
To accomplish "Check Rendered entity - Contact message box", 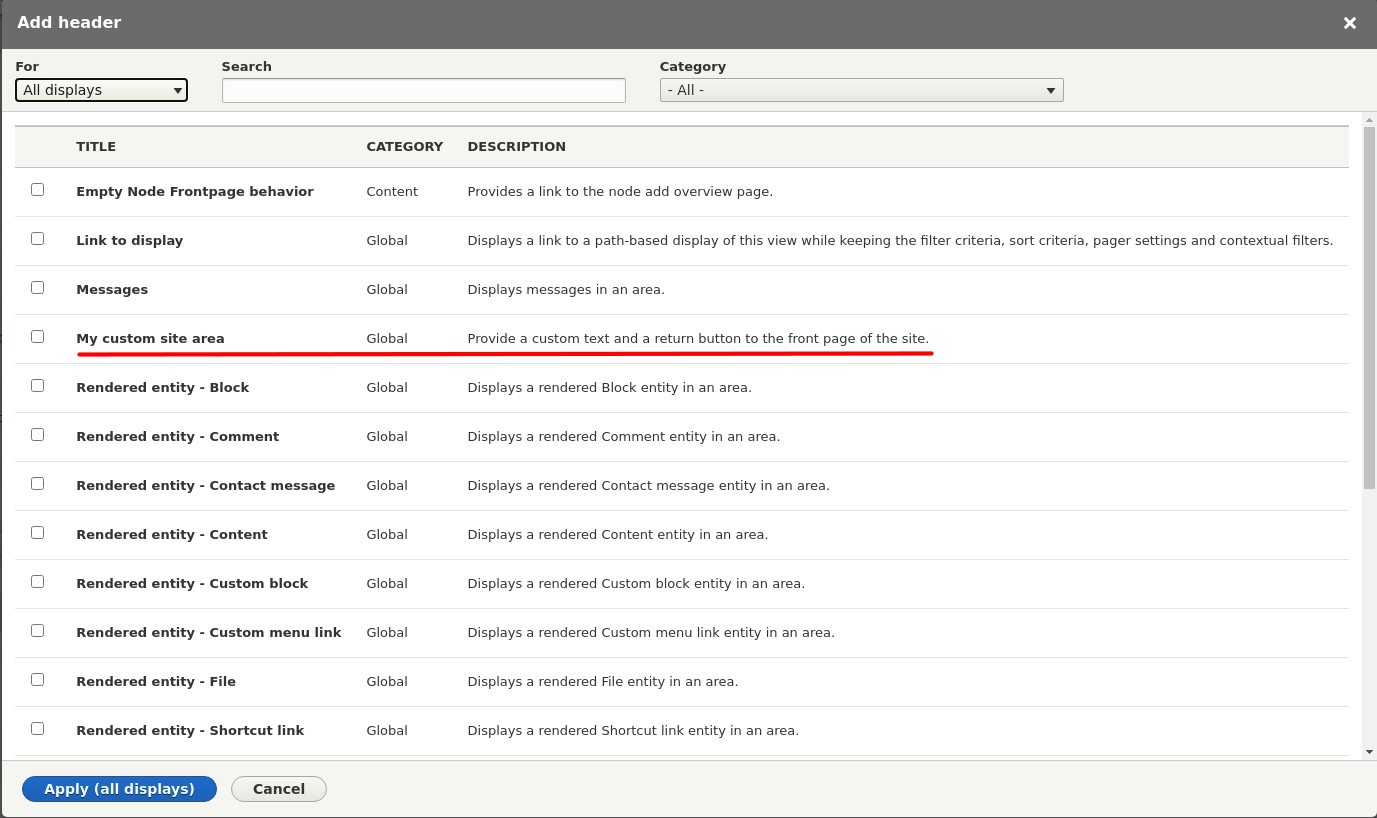I will [x=37, y=483].
